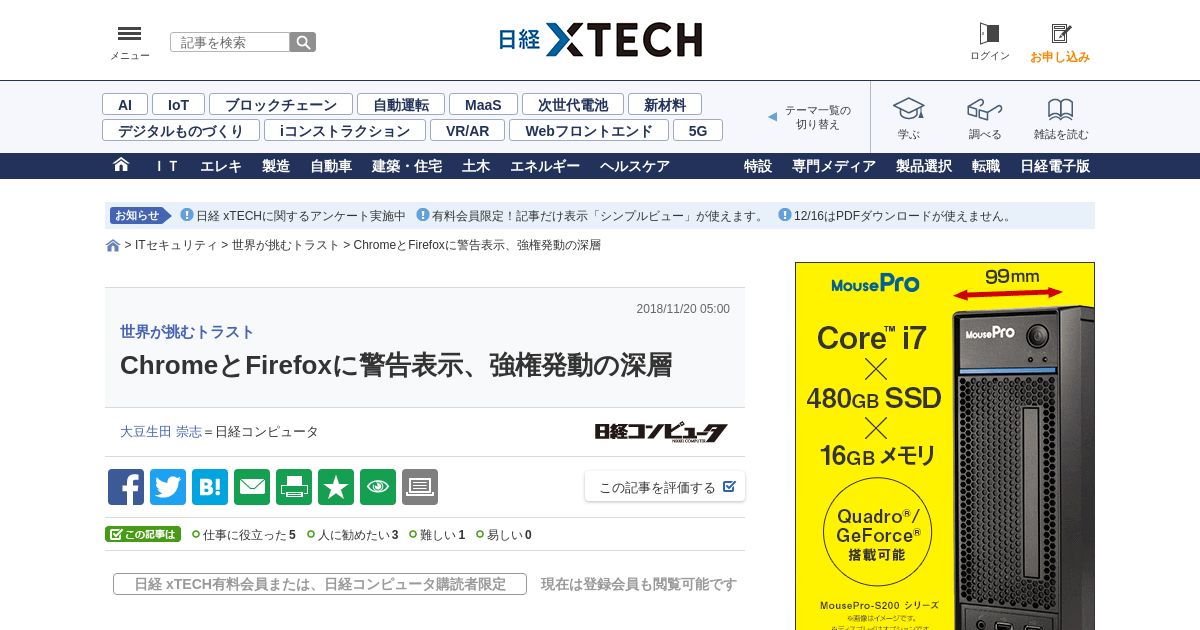This screenshot has height=630, width=1200.
Task: Select 仕事に役立った rating option
Action: pos(243,535)
